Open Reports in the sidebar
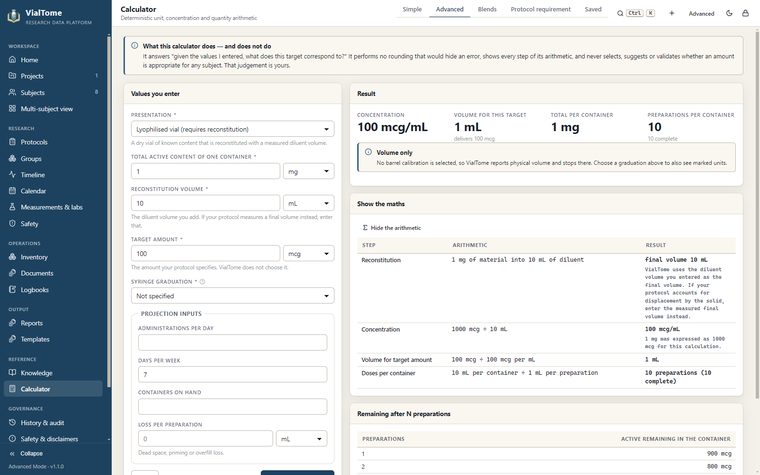760x475 pixels. (53, 323)
